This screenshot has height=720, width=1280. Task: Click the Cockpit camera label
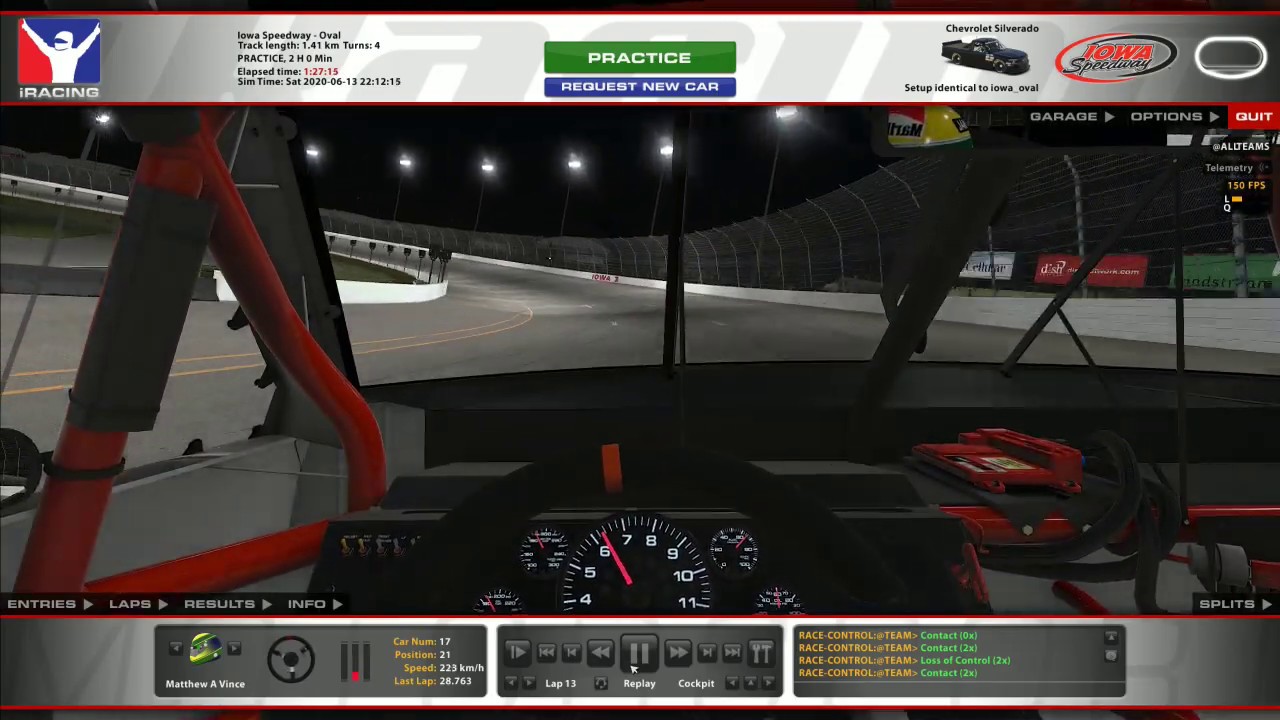click(696, 684)
